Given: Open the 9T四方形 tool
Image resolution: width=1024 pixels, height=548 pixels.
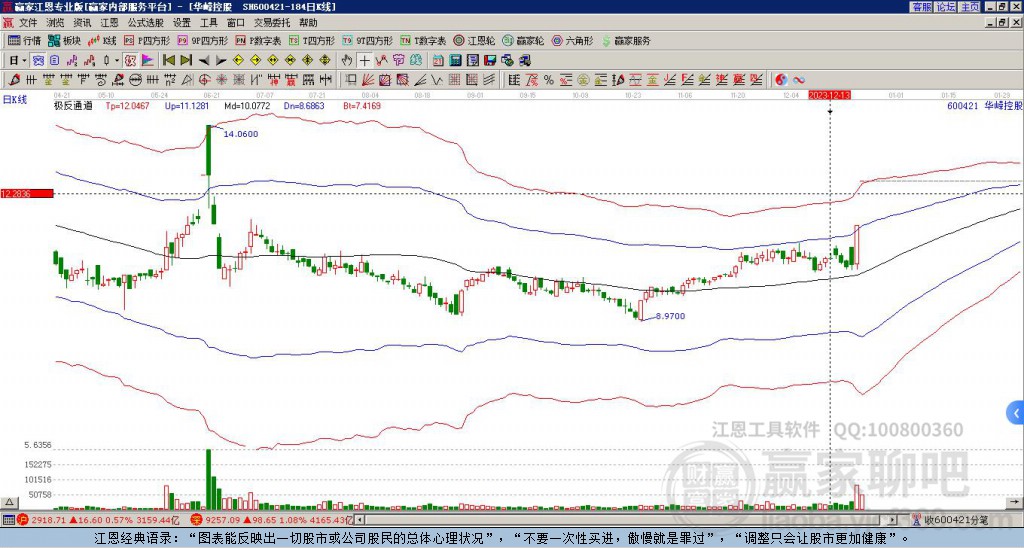Looking at the screenshot, I should click(368, 40).
